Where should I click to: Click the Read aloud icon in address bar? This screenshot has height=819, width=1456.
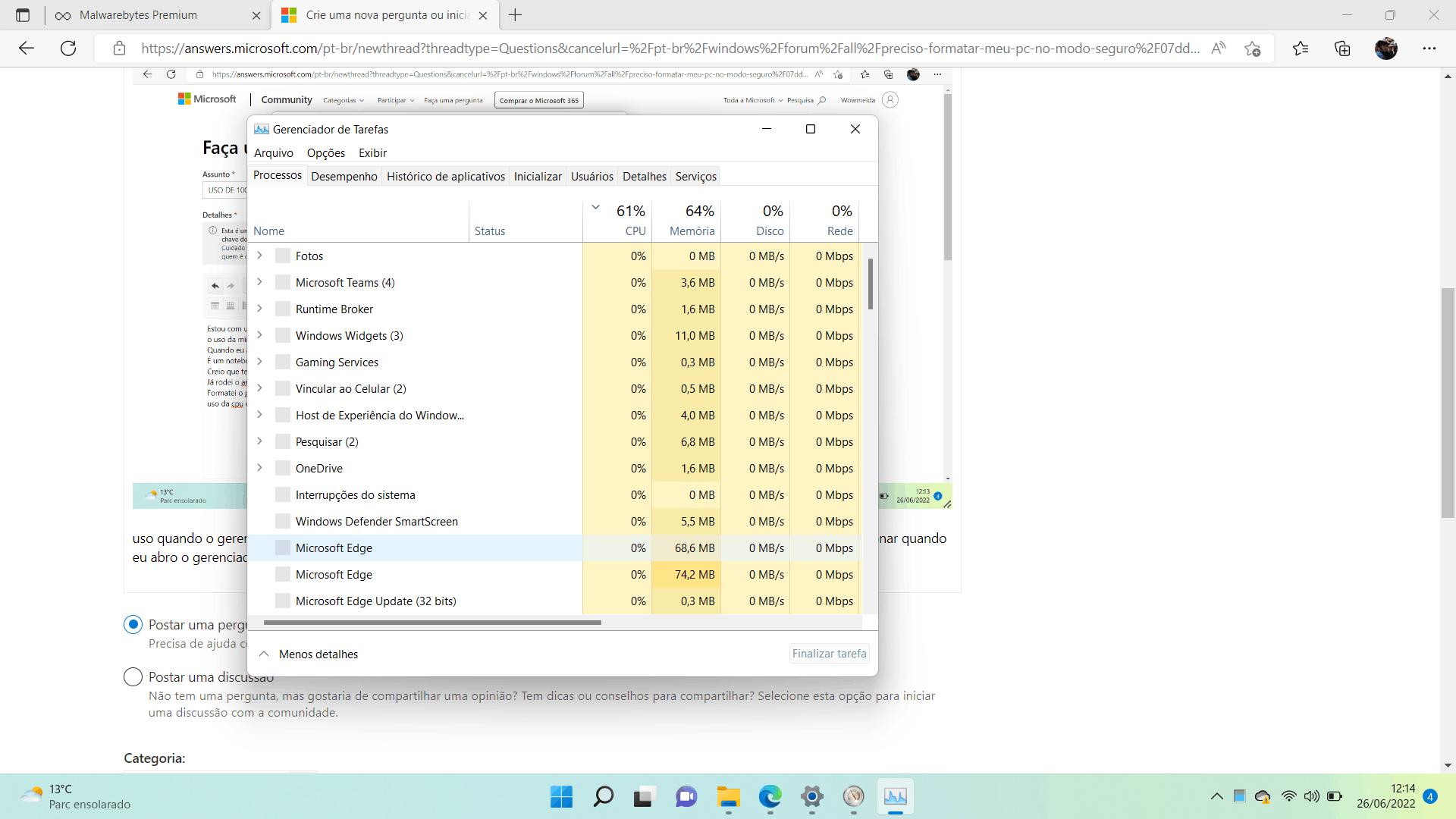1218,49
